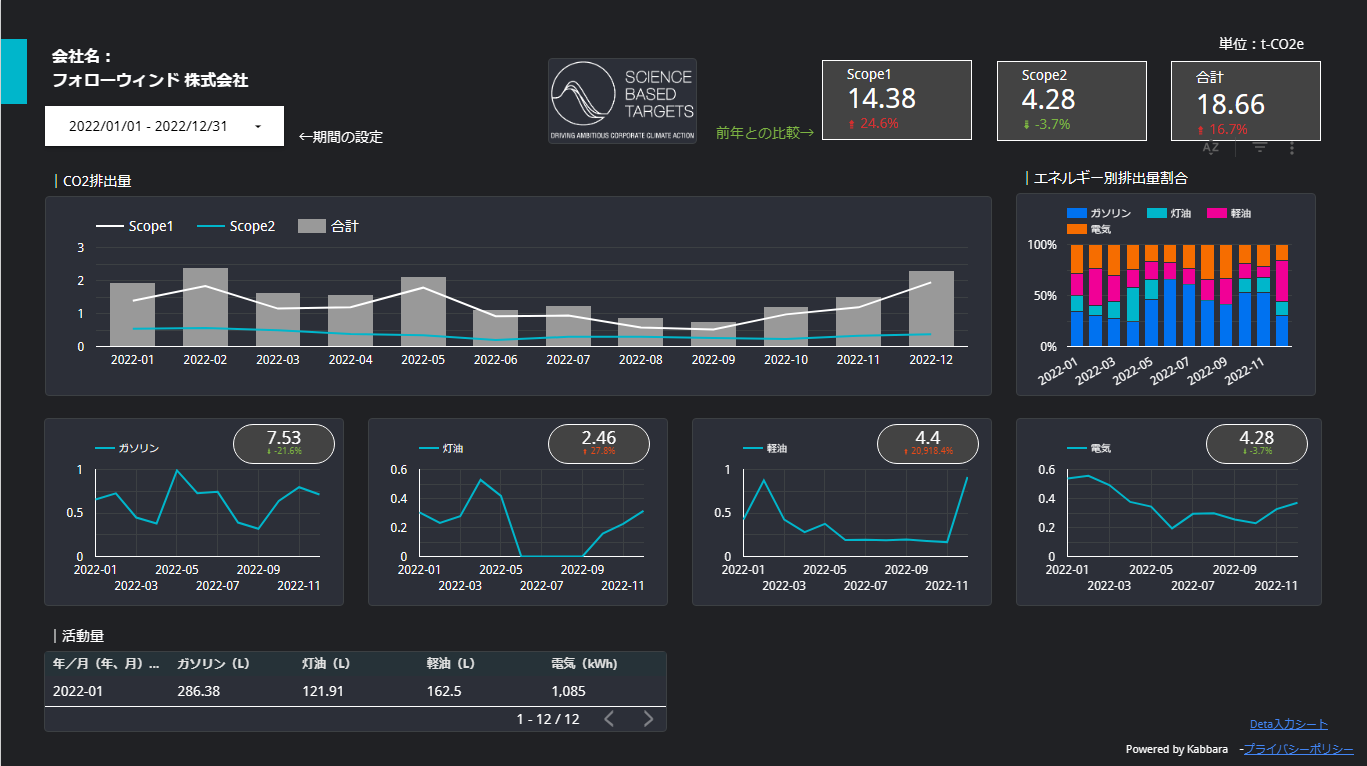Open the プライバシーポリシー link

(x=1298, y=748)
